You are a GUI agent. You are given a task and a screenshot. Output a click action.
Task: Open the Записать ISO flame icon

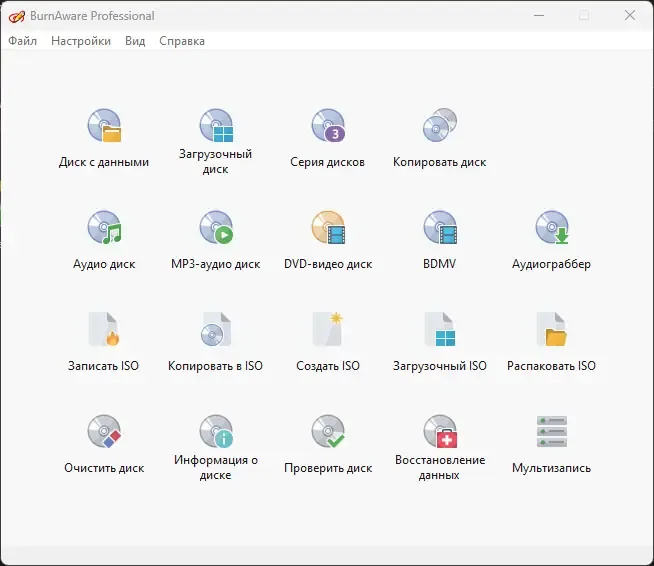coord(104,329)
